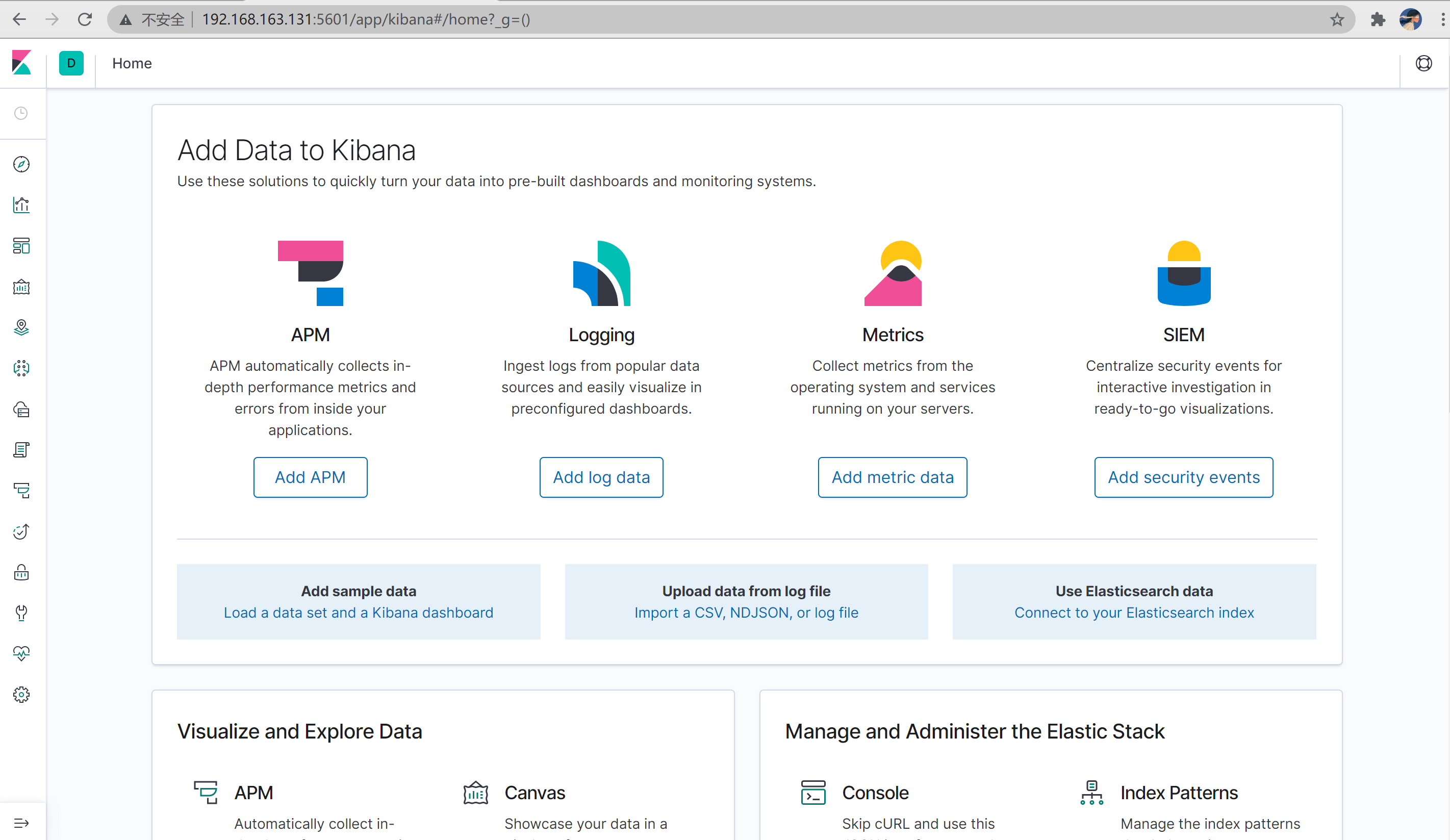Reload the page
The height and width of the screenshot is (840, 1450).
pos(85,19)
